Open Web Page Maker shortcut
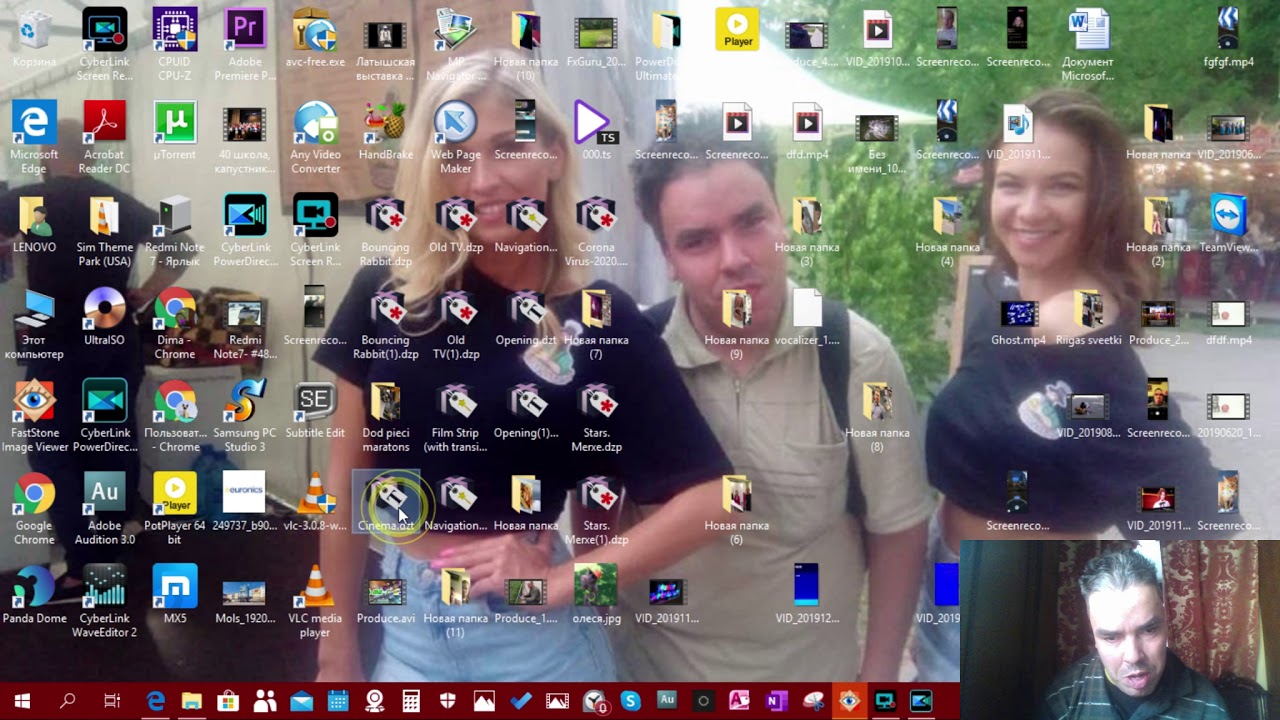The height and width of the screenshot is (720, 1280). [456, 137]
